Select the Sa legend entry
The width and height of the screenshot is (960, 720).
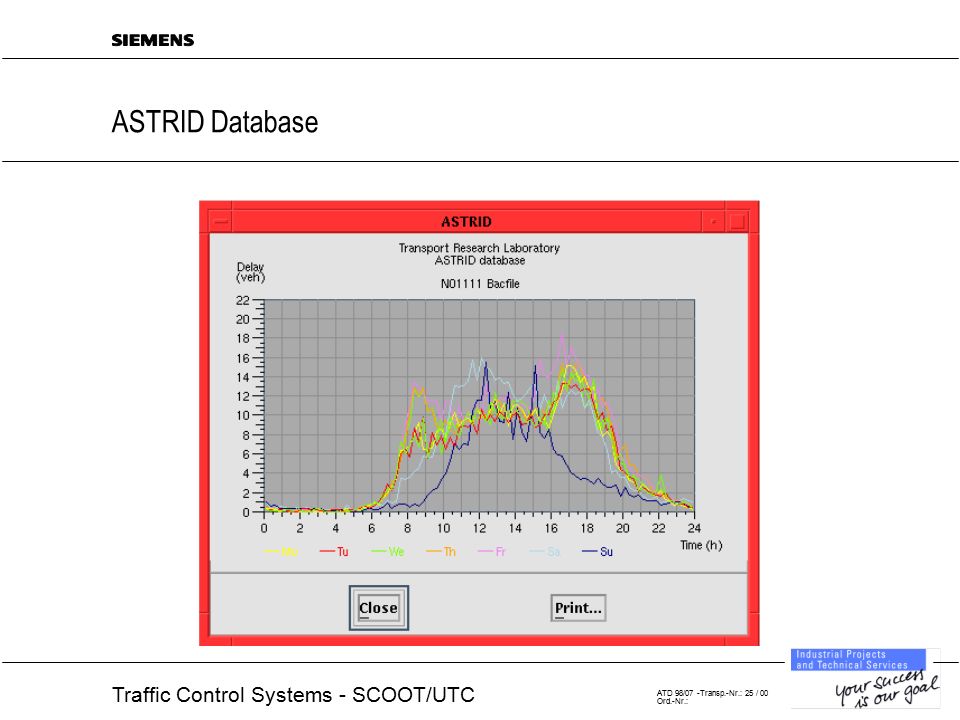coord(545,552)
